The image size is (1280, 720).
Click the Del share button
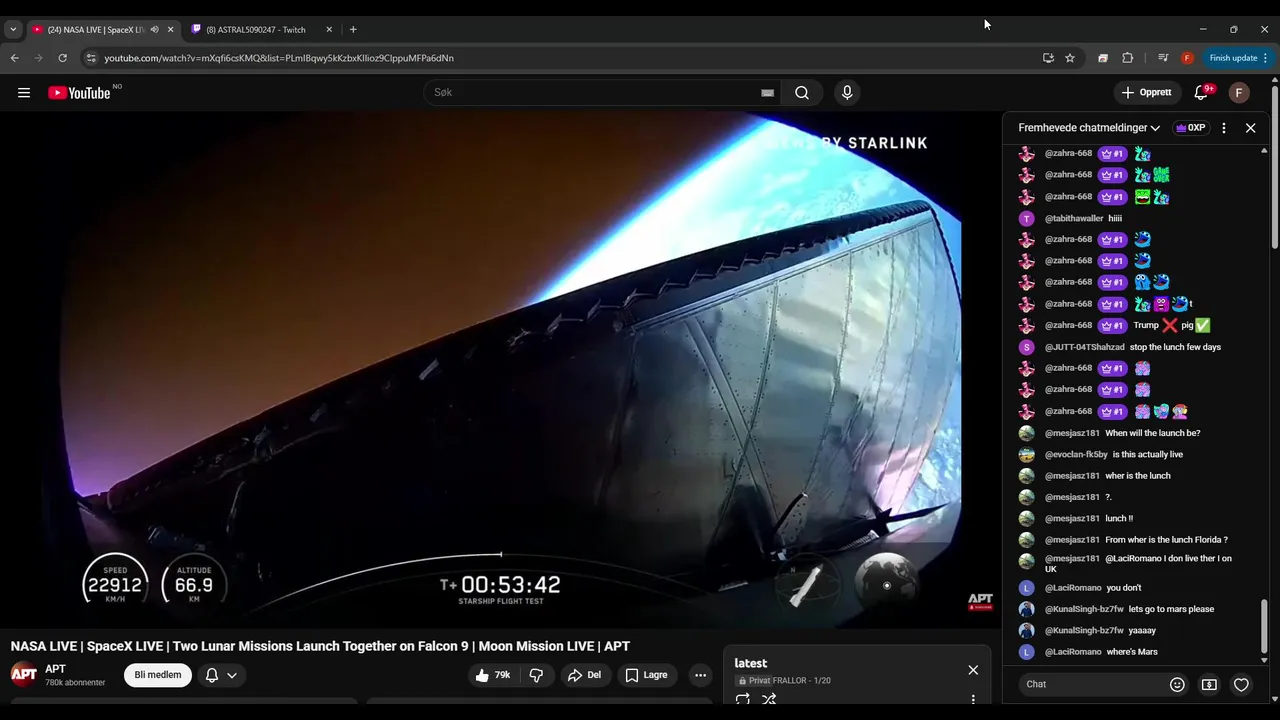tap(584, 675)
